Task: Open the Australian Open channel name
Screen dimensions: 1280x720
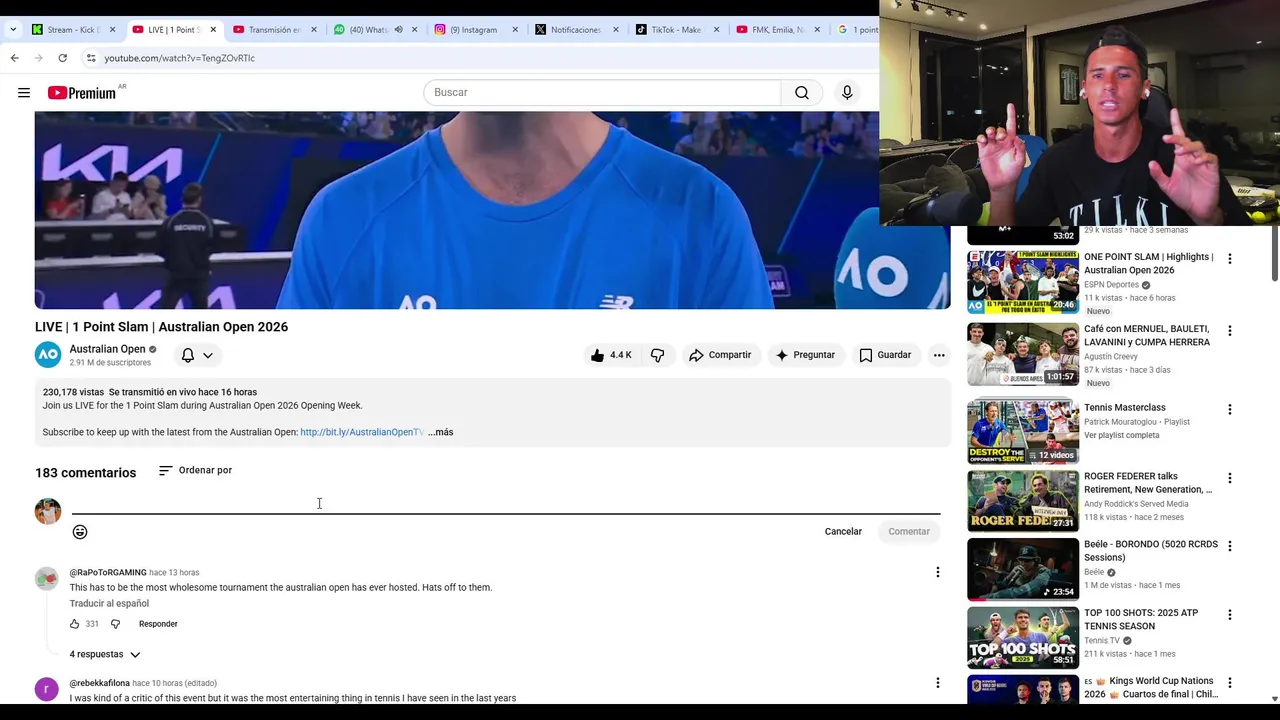Action: coord(107,349)
